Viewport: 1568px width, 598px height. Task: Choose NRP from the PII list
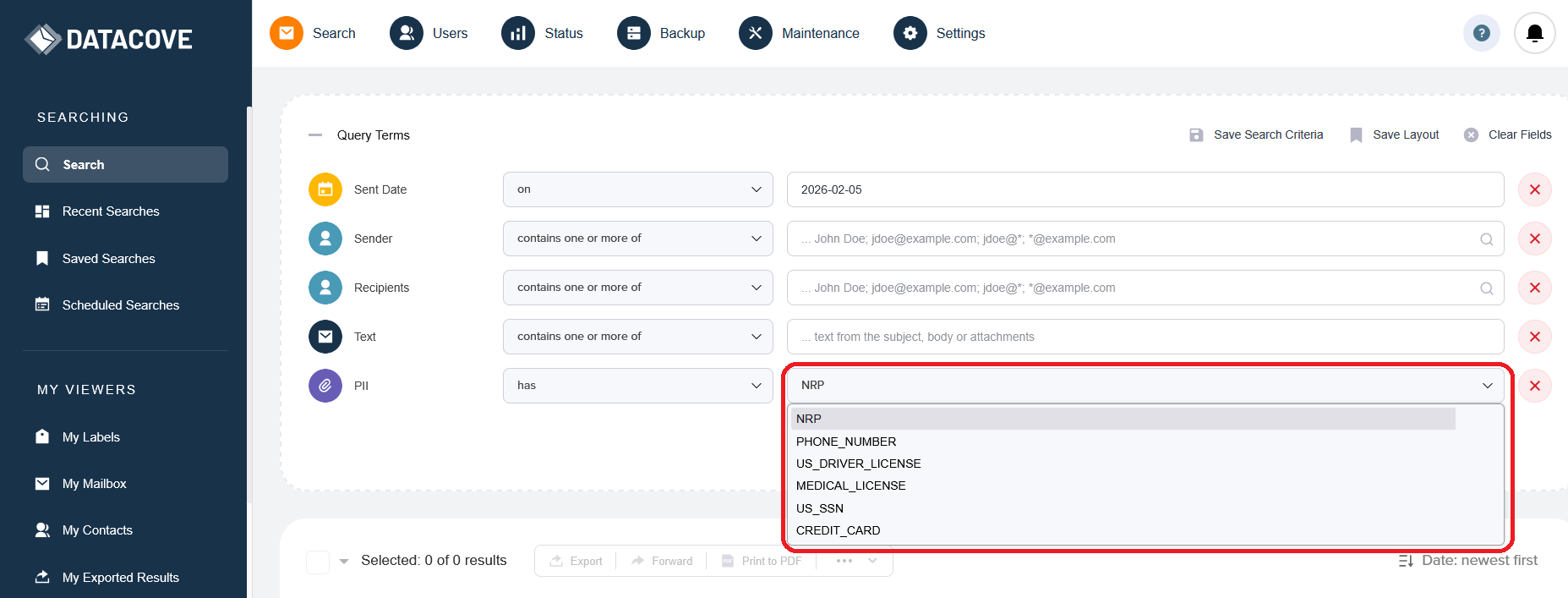[1123, 419]
